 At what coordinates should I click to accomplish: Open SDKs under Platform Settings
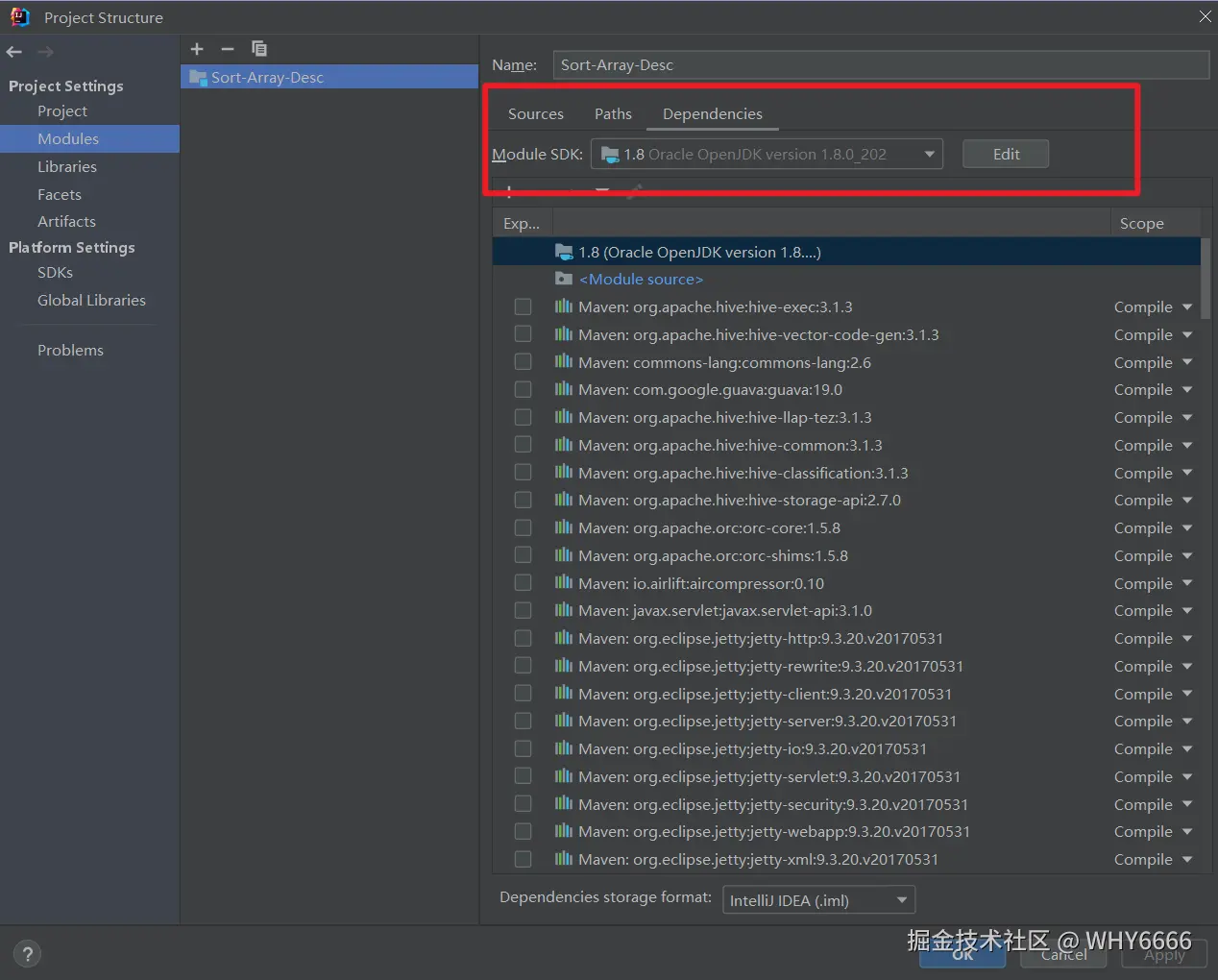[x=55, y=272]
